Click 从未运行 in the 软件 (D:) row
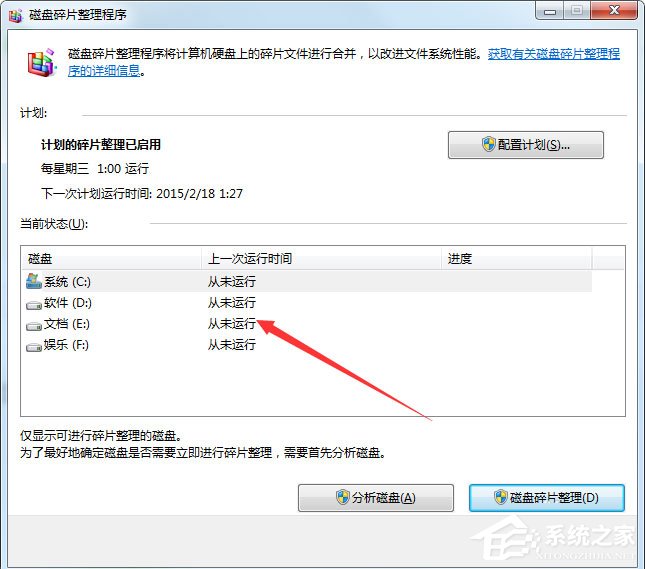 pyautogui.click(x=231, y=303)
